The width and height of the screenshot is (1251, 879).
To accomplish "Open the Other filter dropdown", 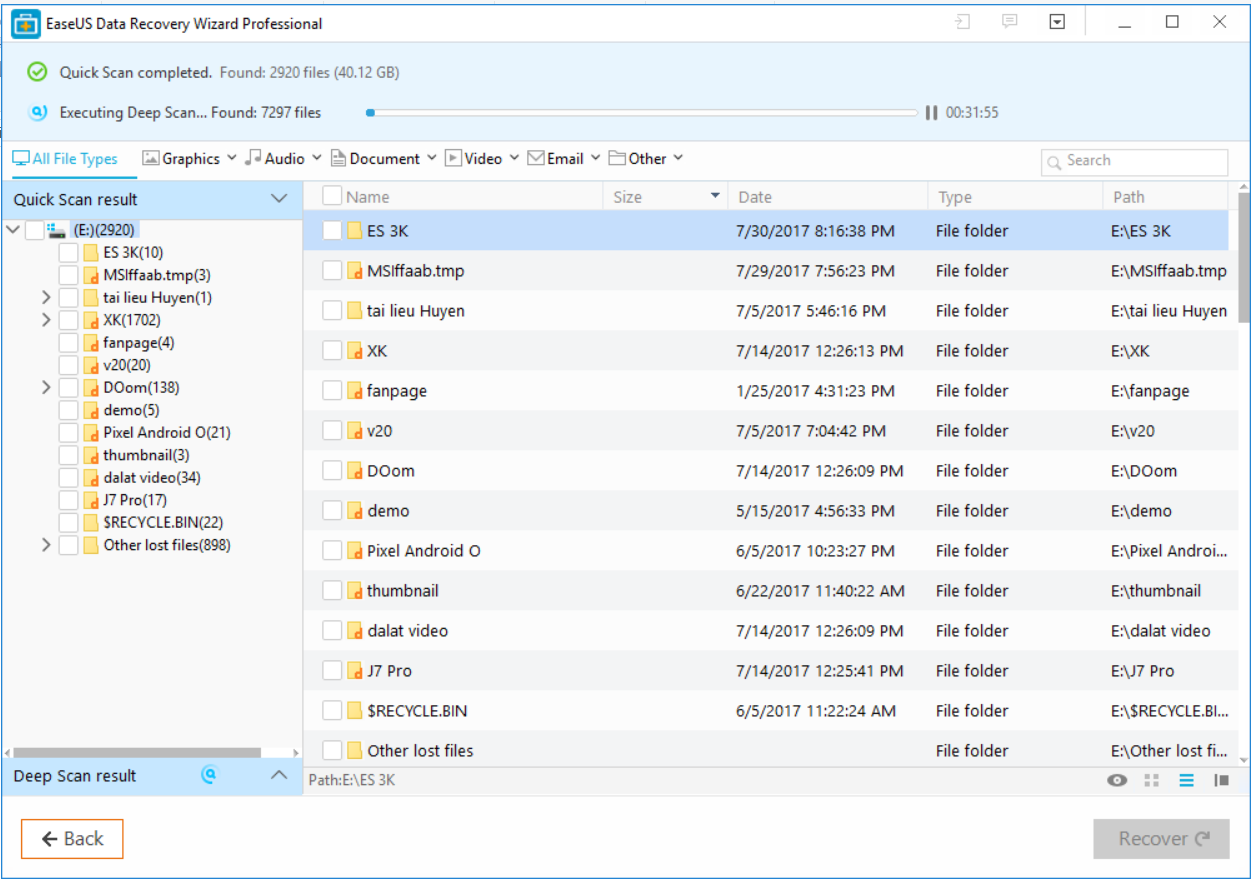I will 646,158.
